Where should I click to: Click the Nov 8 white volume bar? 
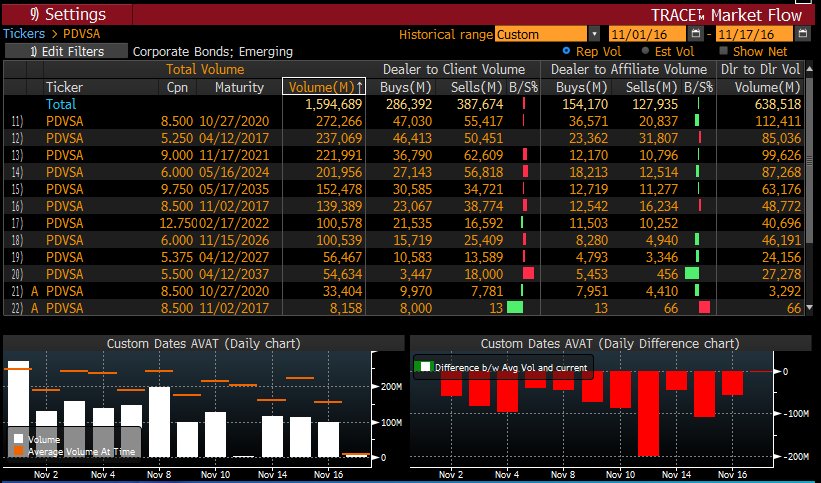tap(160, 422)
